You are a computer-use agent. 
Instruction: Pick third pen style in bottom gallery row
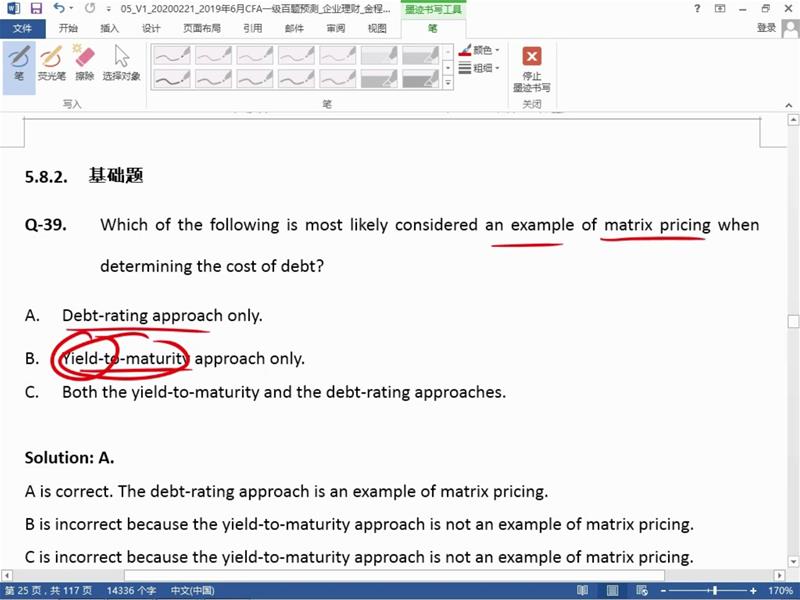(255, 79)
